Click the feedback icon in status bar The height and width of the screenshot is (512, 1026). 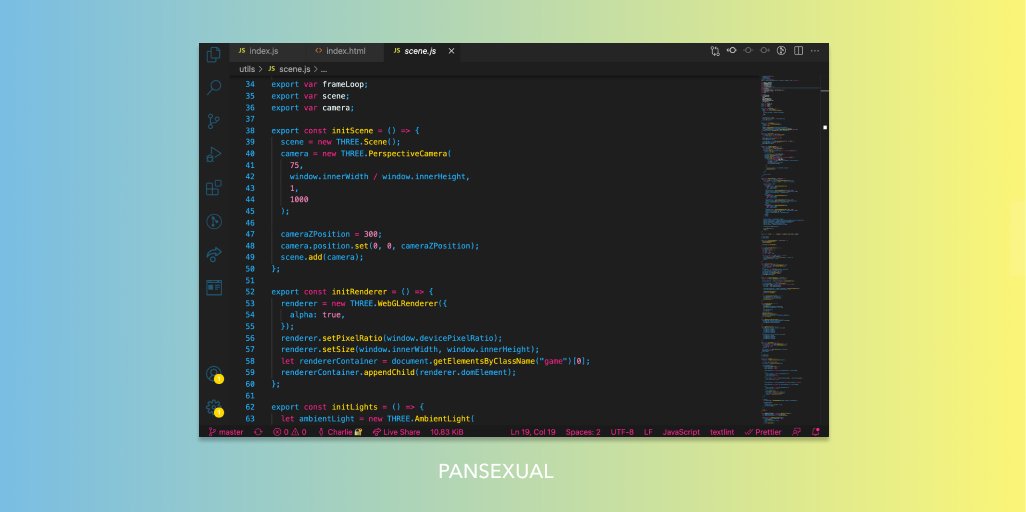796,432
